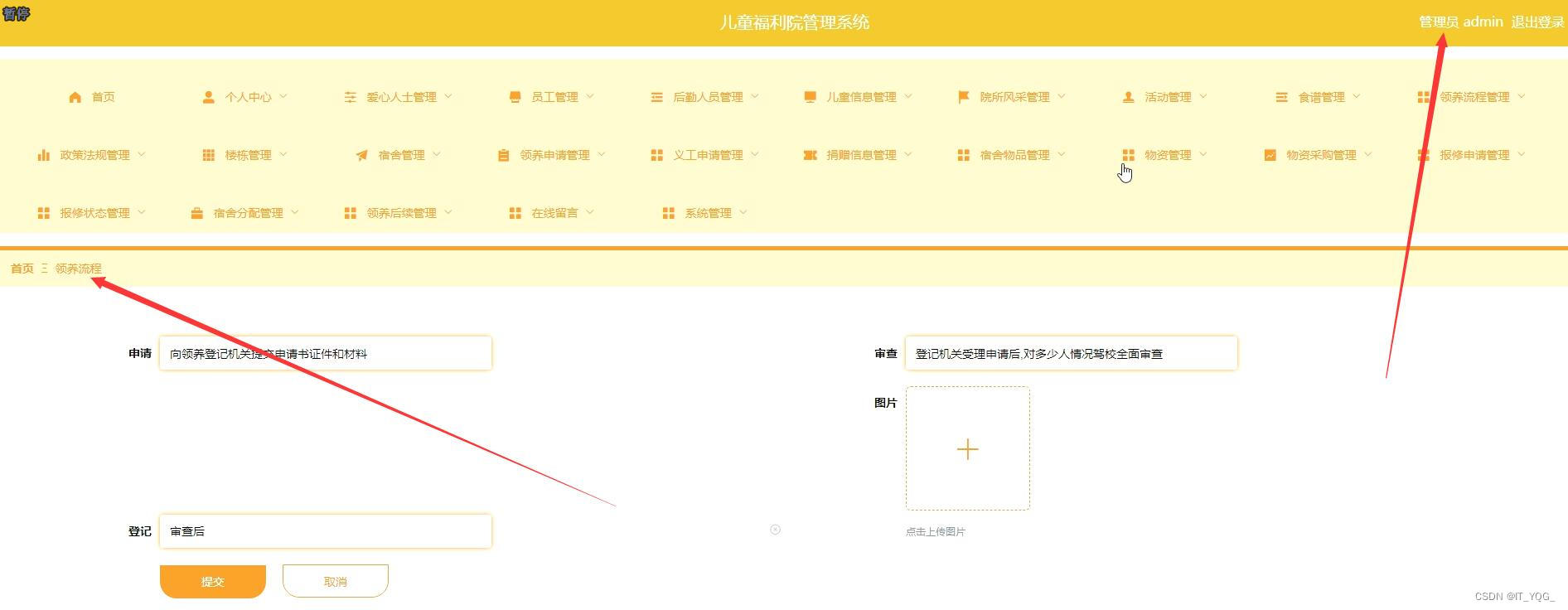Click the 图片 upload box with plus
Screen dimensions: 1568x610
point(968,448)
